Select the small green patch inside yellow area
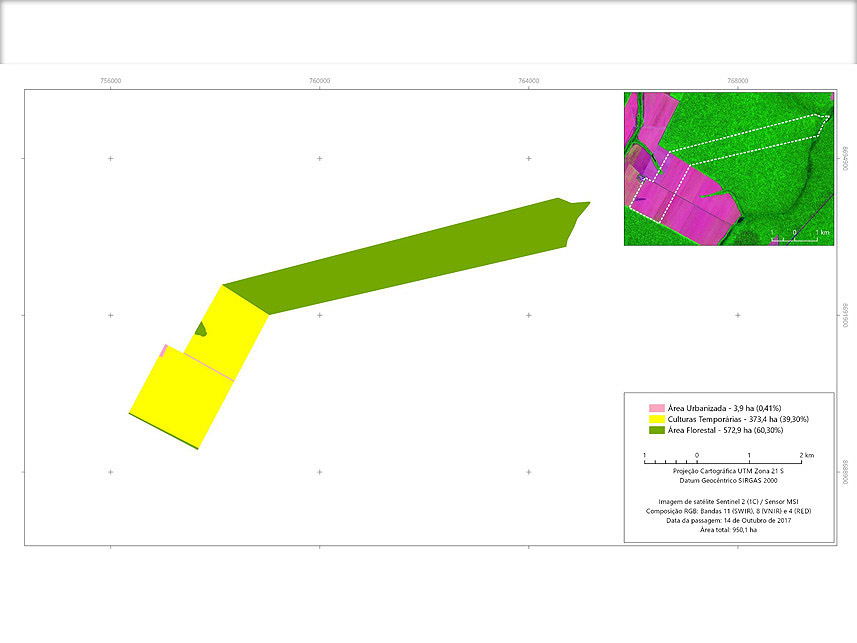Image resolution: width=857 pixels, height=643 pixels. coord(201,328)
